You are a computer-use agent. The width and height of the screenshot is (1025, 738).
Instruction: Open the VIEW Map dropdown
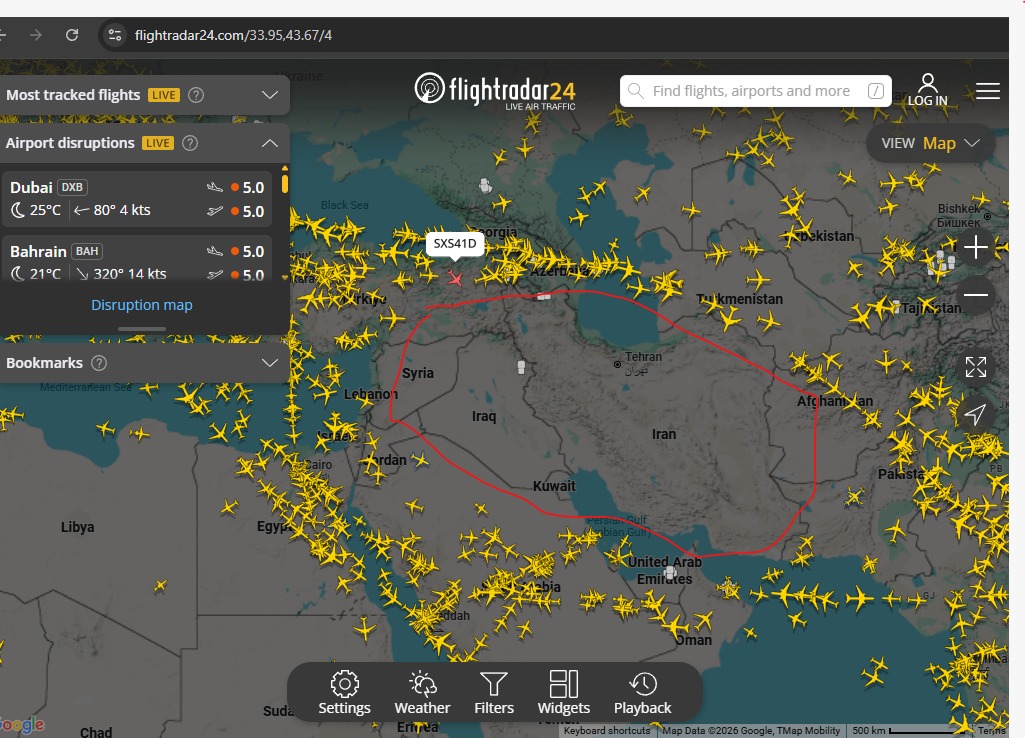[x=930, y=143]
